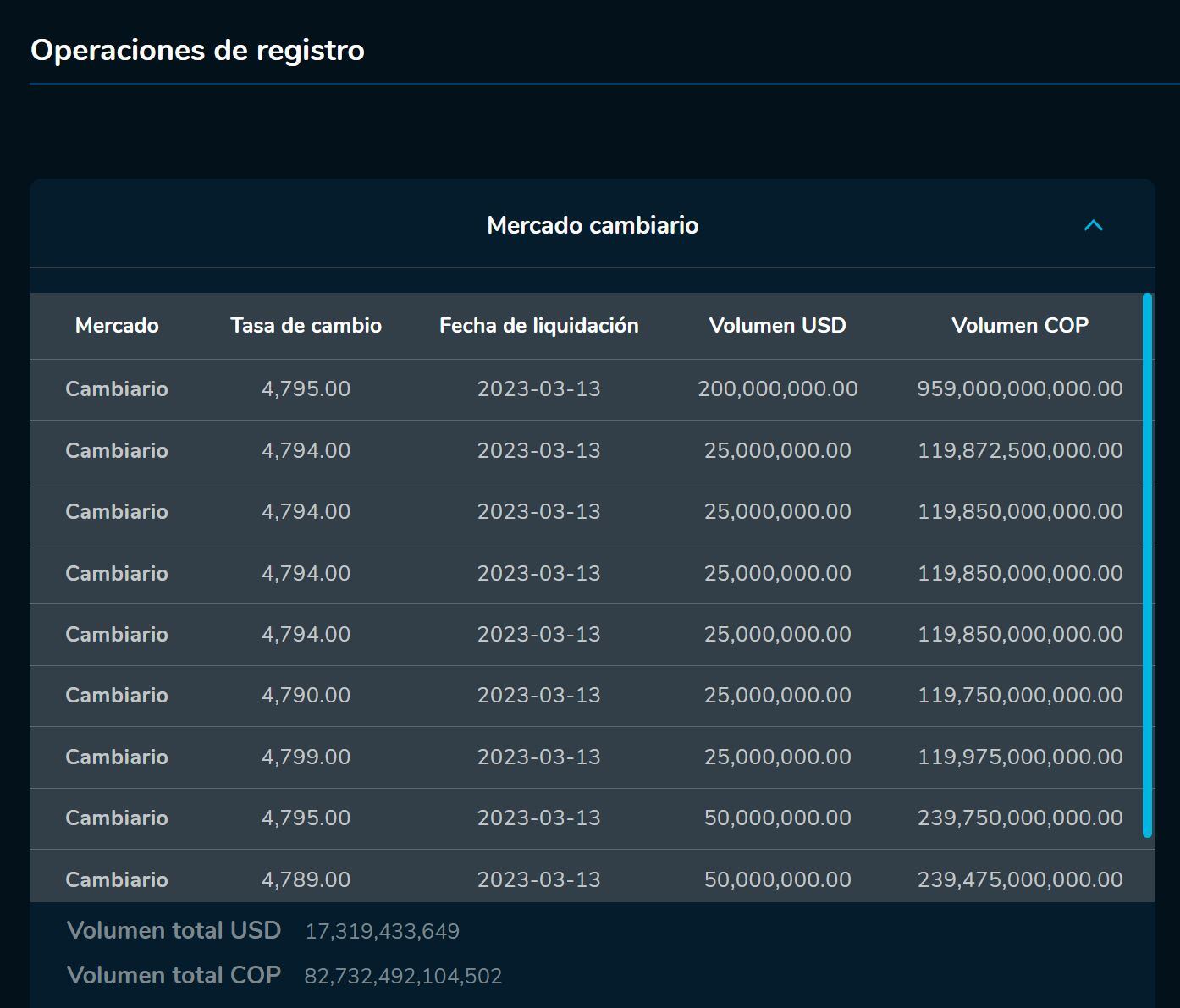This screenshot has height=1008, width=1180.
Task: Click the Volumen total USD value 17,319,433,649
Action: [382, 932]
